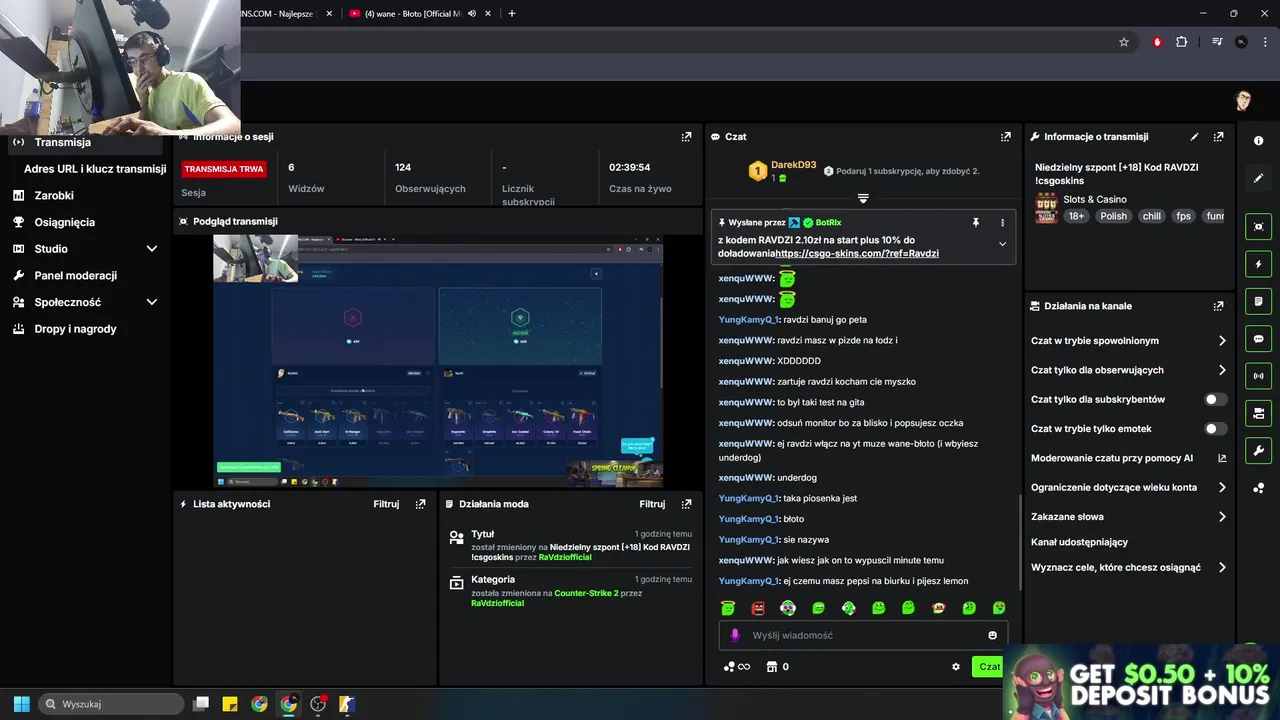The height and width of the screenshot is (720, 1280).
Task: Click the DarekD93 username in chat
Action: tap(793, 165)
